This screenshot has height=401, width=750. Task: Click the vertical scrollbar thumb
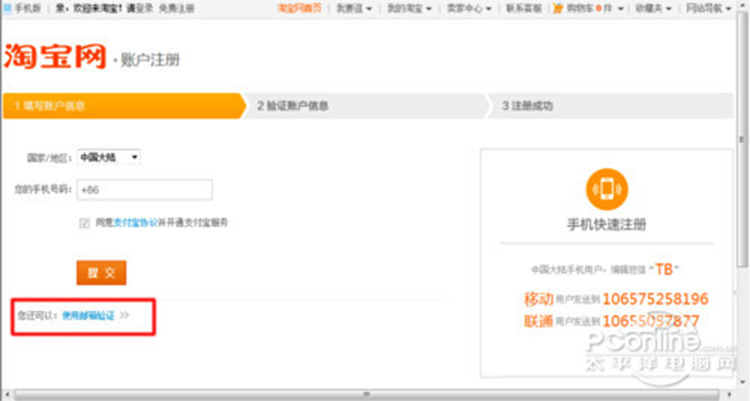pos(742,139)
